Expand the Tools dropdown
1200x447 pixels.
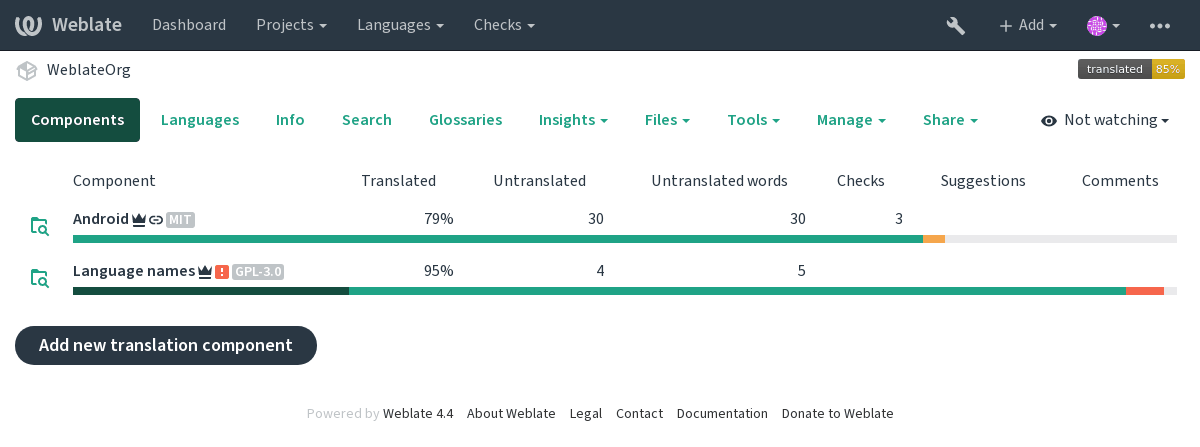click(753, 120)
